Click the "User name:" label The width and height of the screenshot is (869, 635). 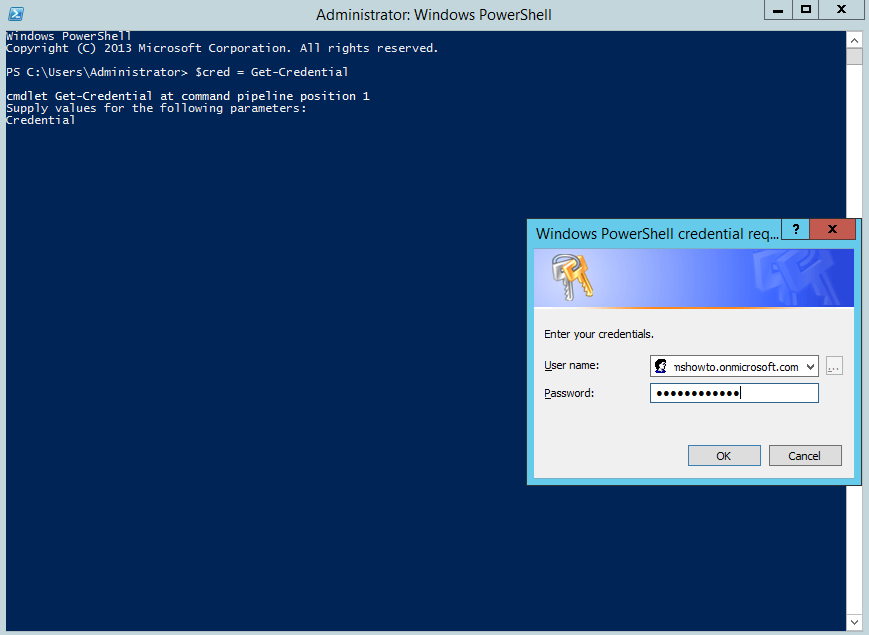571,366
